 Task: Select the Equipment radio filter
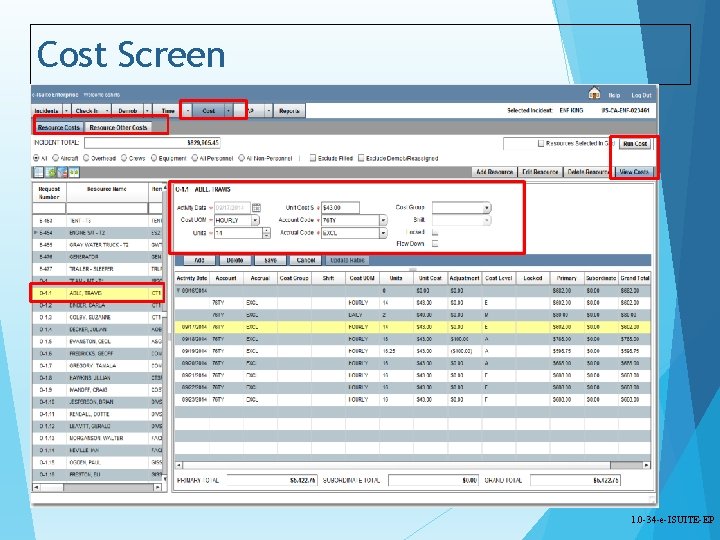click(x=154, y=158)
